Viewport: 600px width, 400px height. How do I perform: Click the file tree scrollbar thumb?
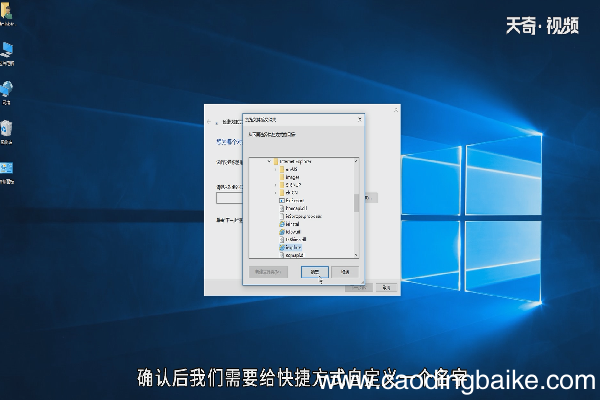[x=356, y=203]
